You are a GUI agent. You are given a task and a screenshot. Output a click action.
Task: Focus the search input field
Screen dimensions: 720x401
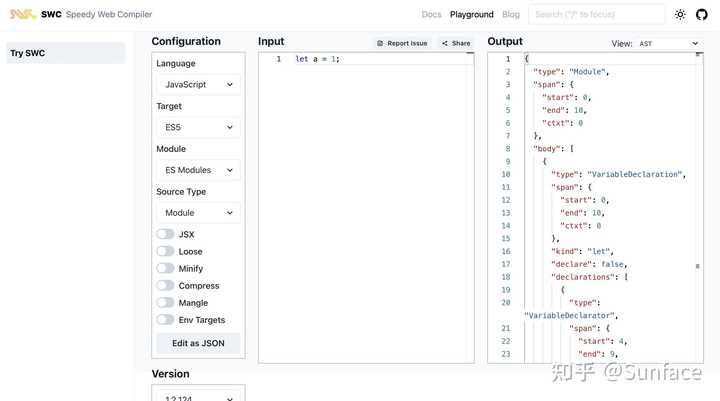[596, 15]
